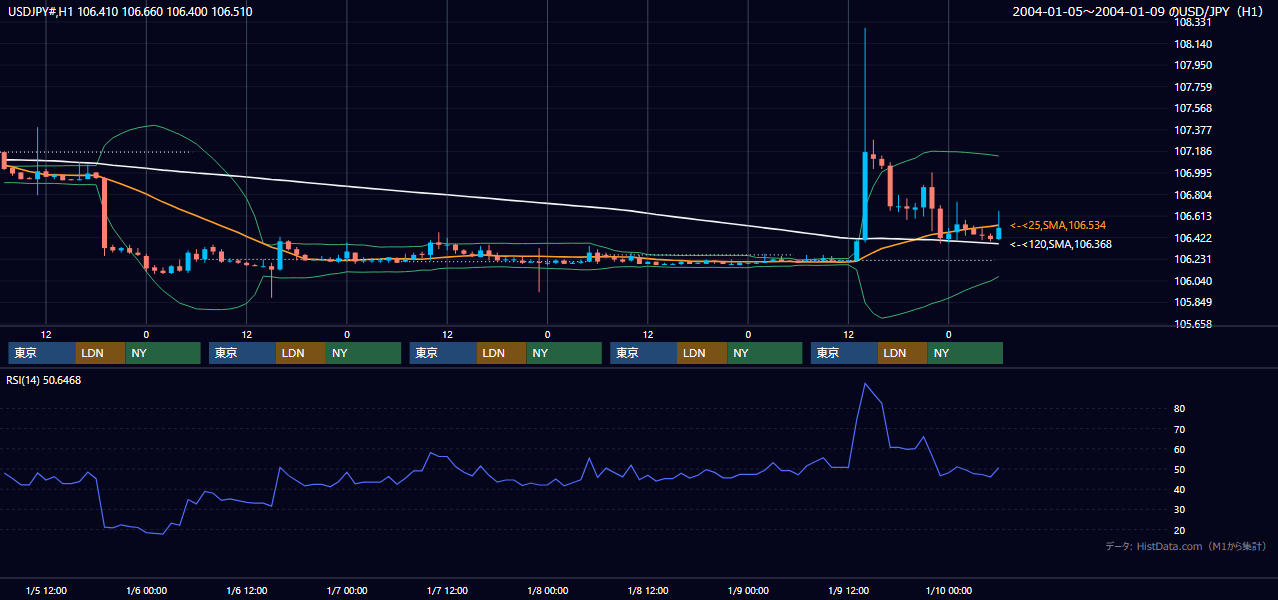Select the 1/7 00:00 time axis label
Image resolution: width=1278 pixels, height=600 pixels.
click(x=347, y=591)
